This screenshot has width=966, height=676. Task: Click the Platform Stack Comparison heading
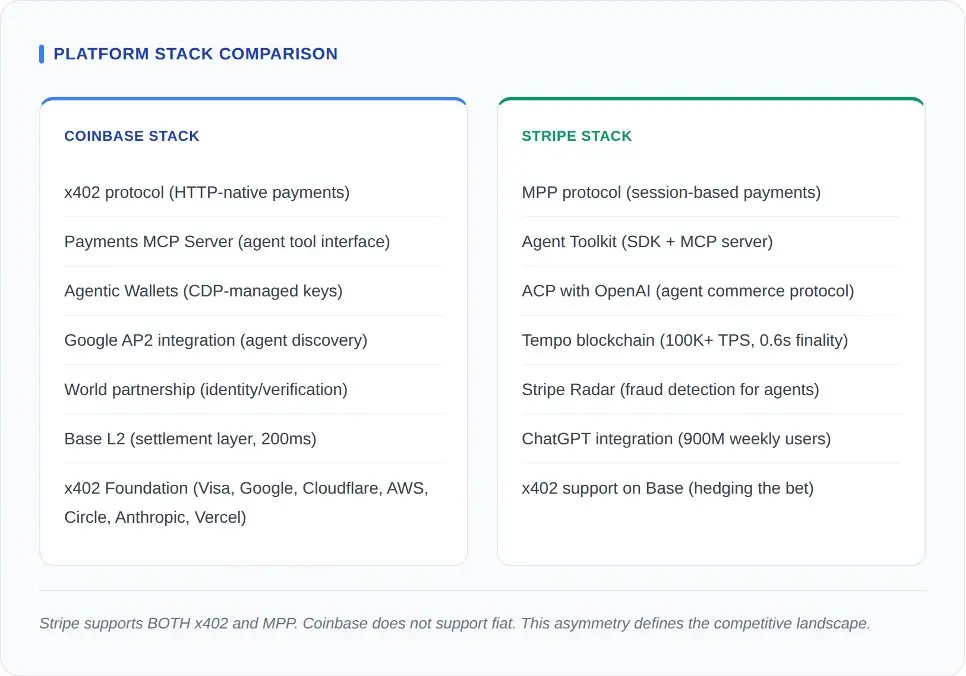(x=195, y=54)
